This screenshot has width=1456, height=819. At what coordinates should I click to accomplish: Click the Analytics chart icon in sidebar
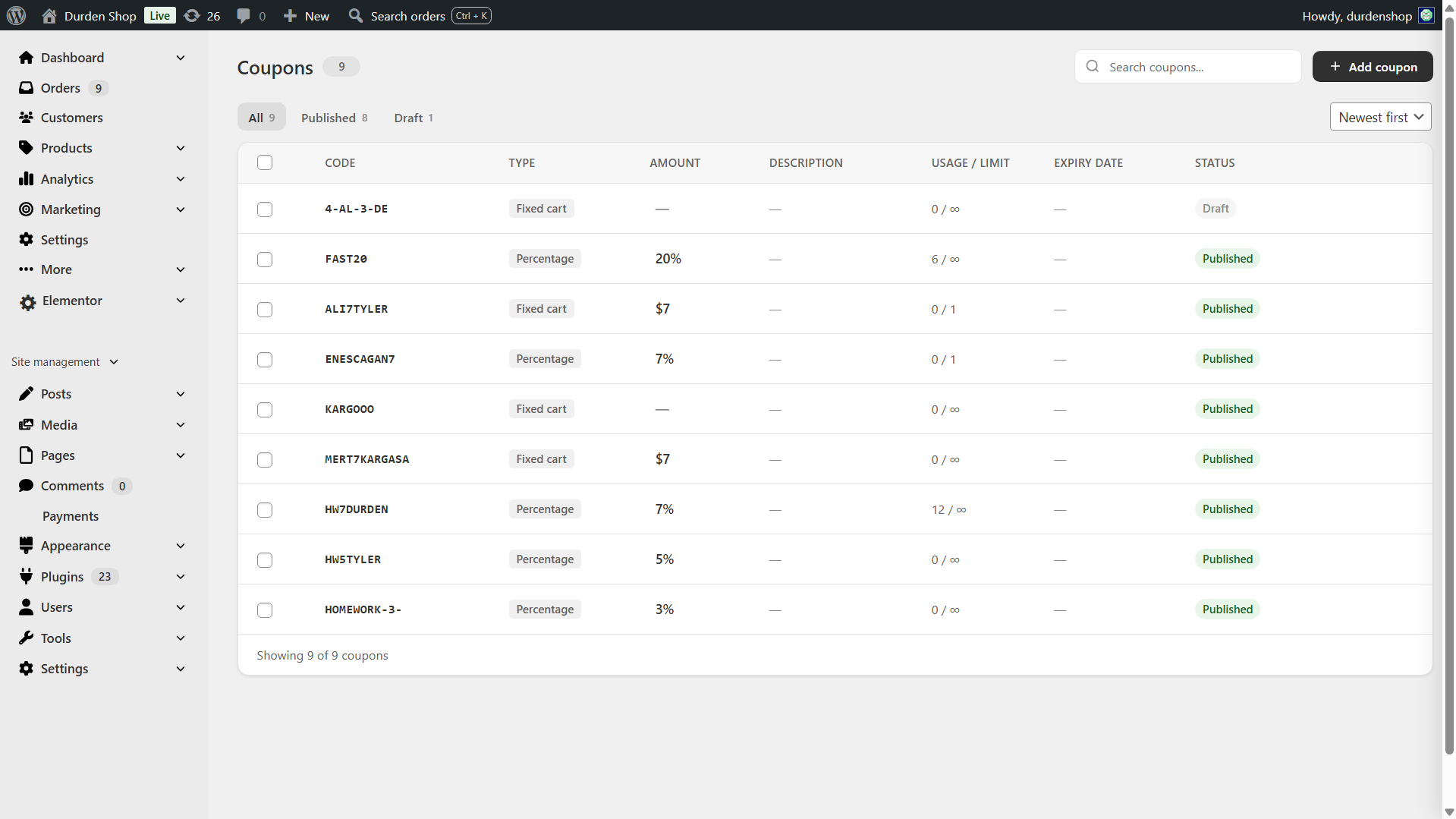coord(27,178)
